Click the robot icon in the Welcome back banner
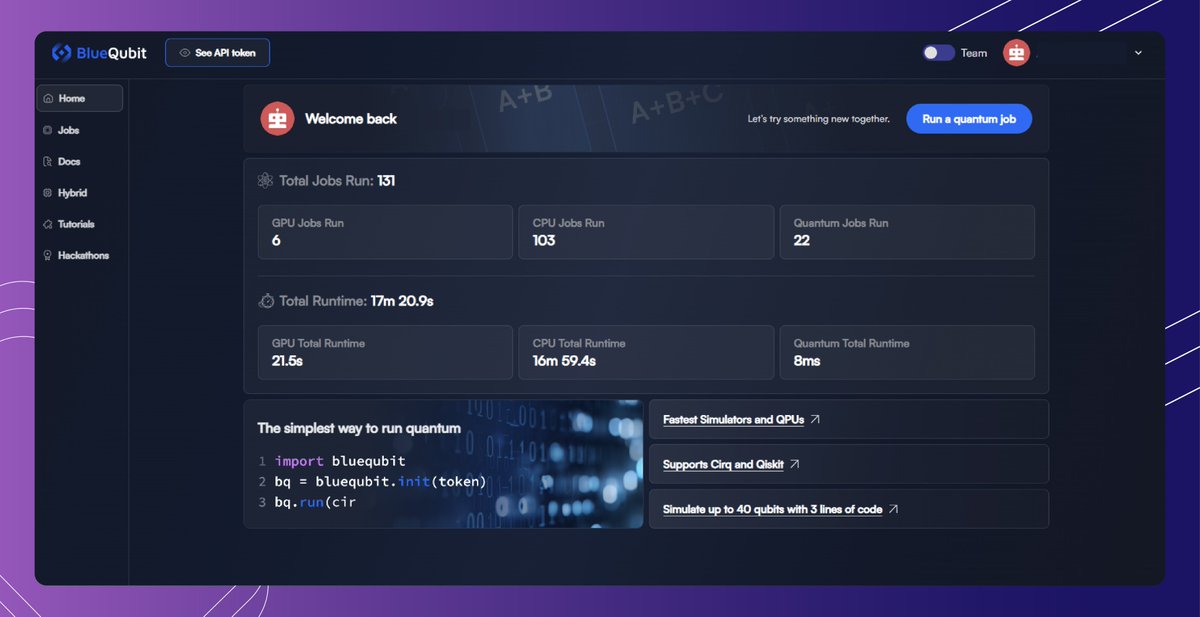The height and width of the screenshot is (617, 1200). click(276, 118)
